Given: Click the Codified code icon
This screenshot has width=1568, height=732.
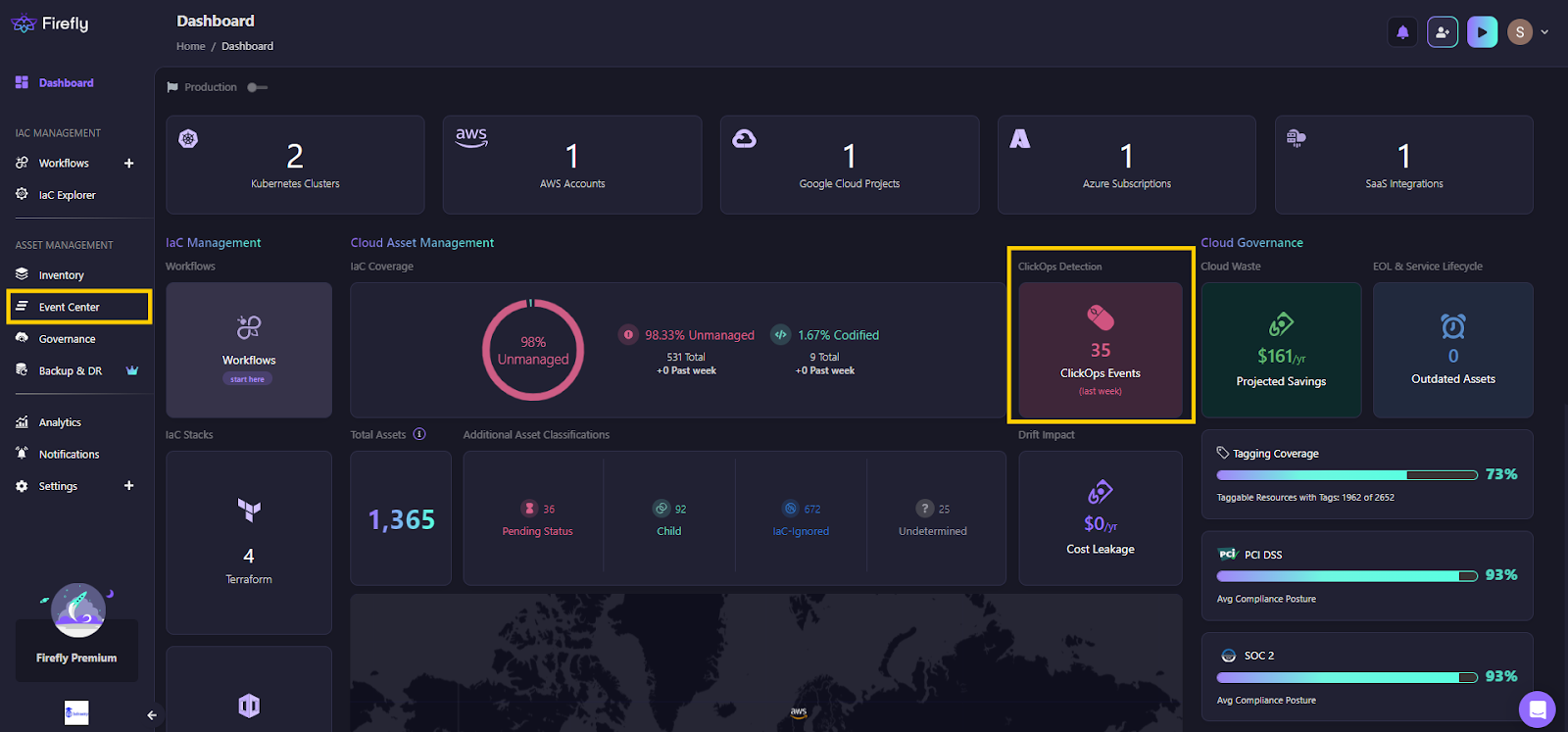Looking at the screenshot, I should (780, 334).
